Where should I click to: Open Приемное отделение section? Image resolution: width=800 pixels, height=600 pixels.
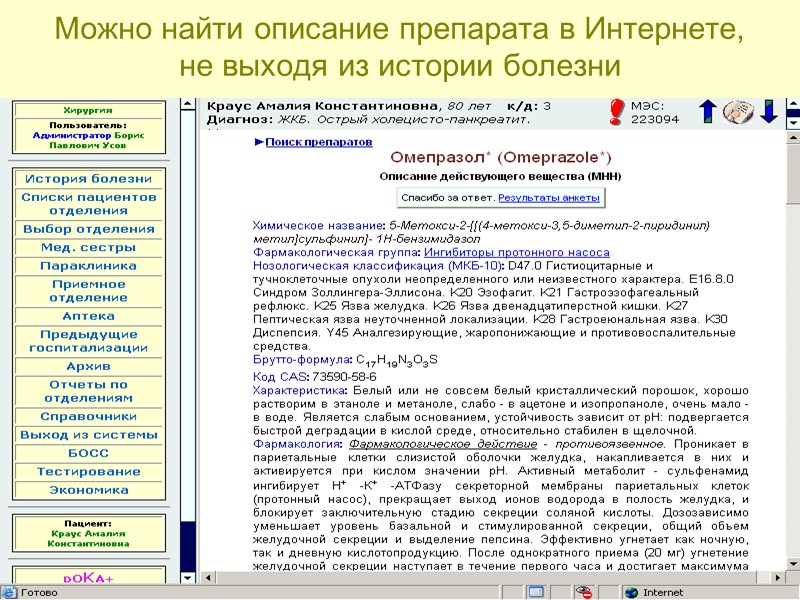pyautogui.click(x=89, y=291)
